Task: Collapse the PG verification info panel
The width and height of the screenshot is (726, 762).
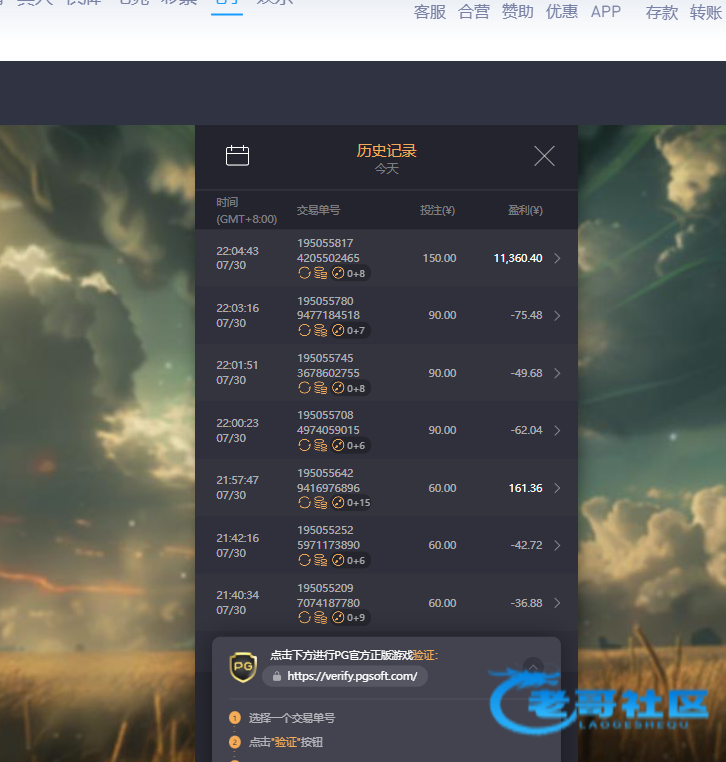Action: point(533,666)
